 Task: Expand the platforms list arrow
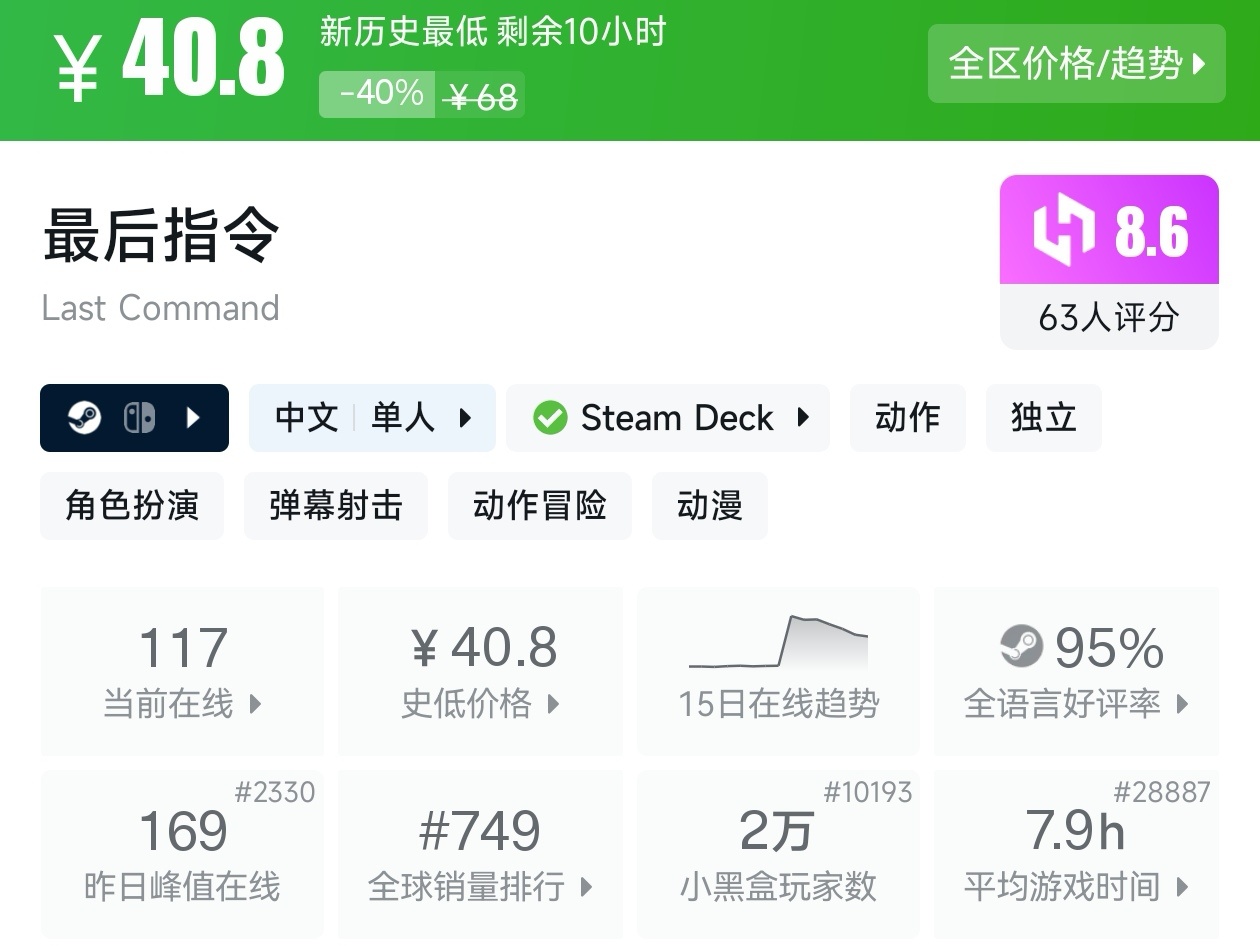(194, 418)
